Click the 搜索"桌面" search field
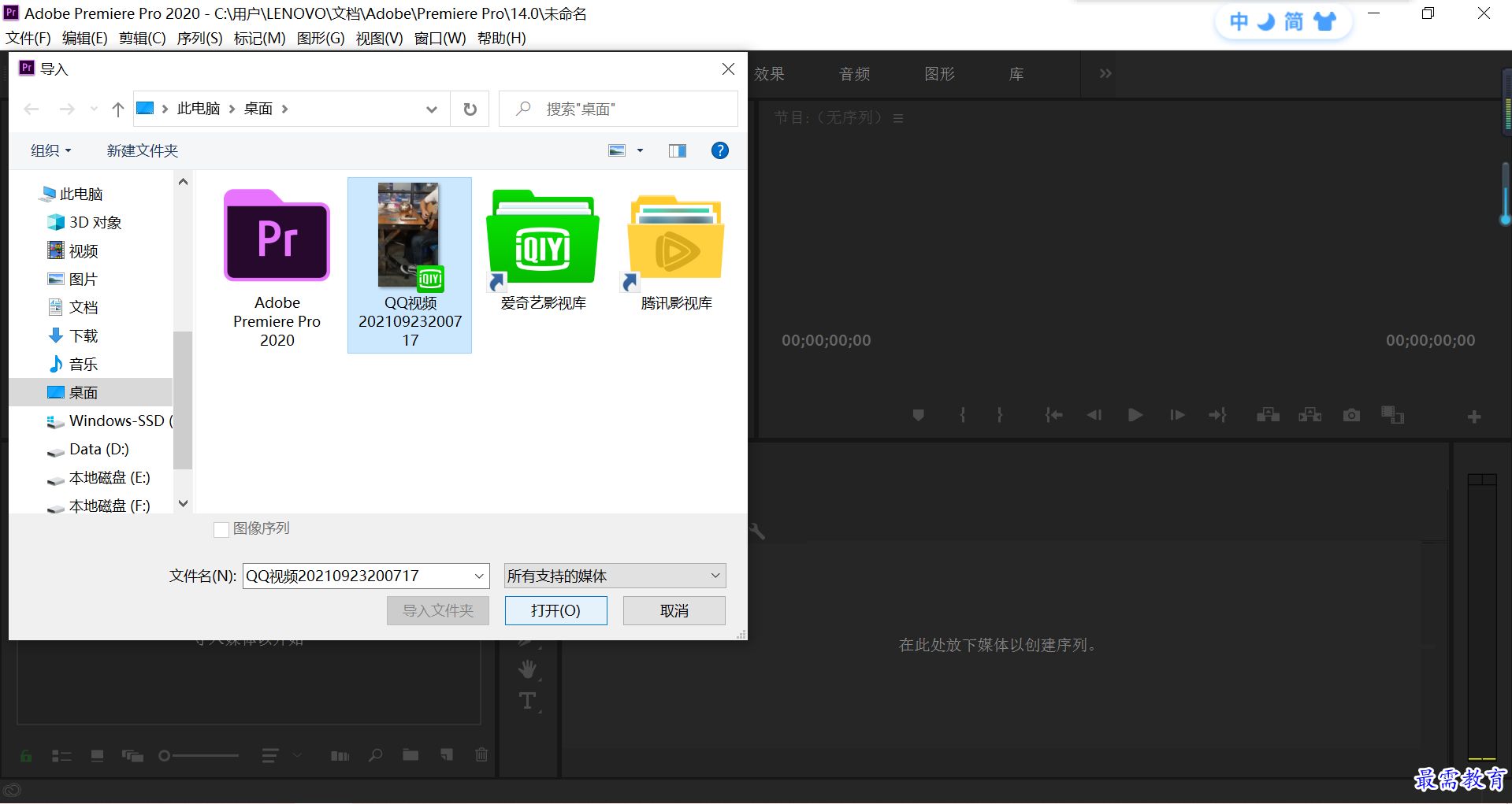The image size is (1512, 804). 619,109
